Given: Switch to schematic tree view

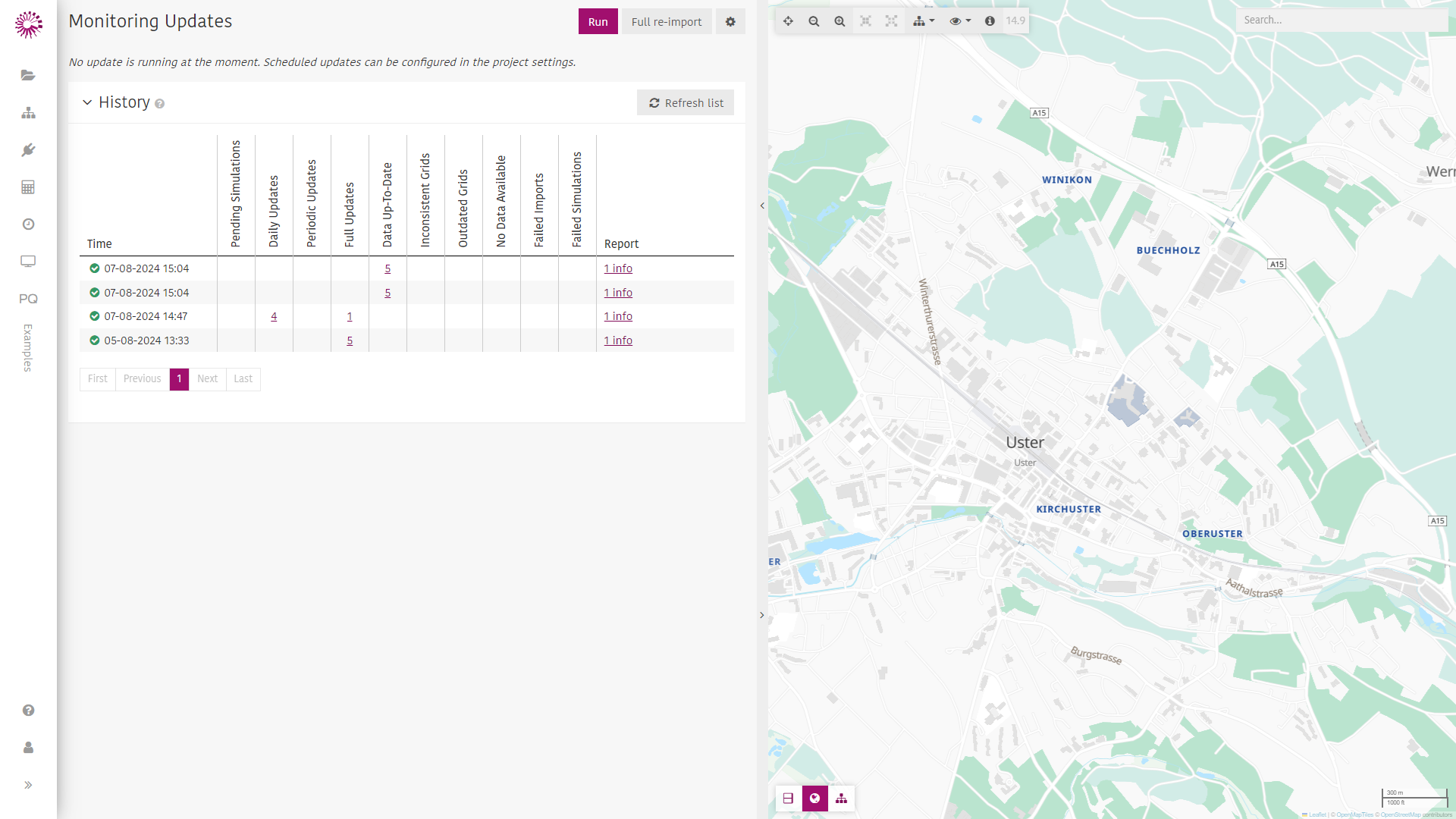Looking at the screenshot, I should pyautogui.click(x=842, y=799).
